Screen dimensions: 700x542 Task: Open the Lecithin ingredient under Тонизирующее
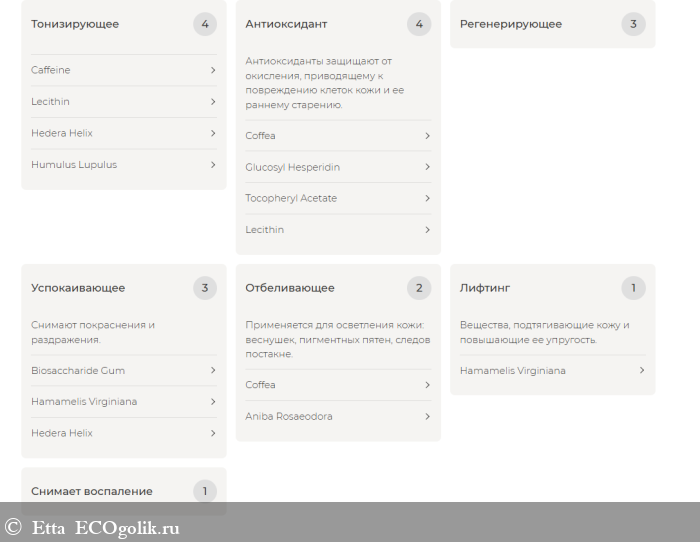click(51, 102)
